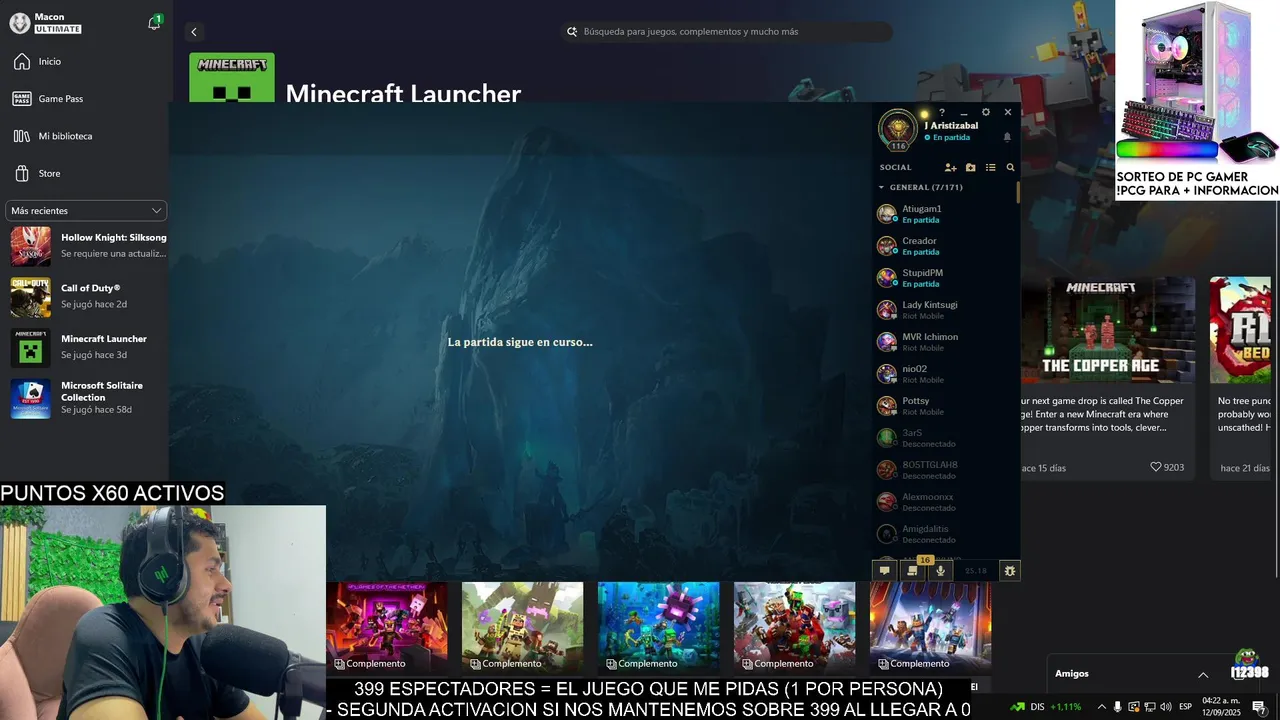Open third Complemento add-on thumbnail
Screen dimensions: 1280x720
point(659,627)
